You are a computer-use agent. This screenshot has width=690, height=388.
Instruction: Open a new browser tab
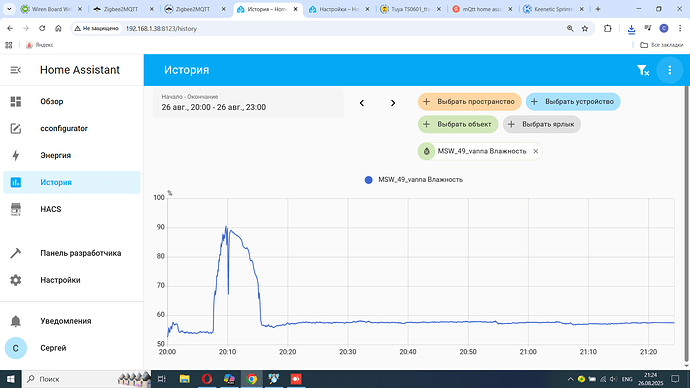click(598, 9)
